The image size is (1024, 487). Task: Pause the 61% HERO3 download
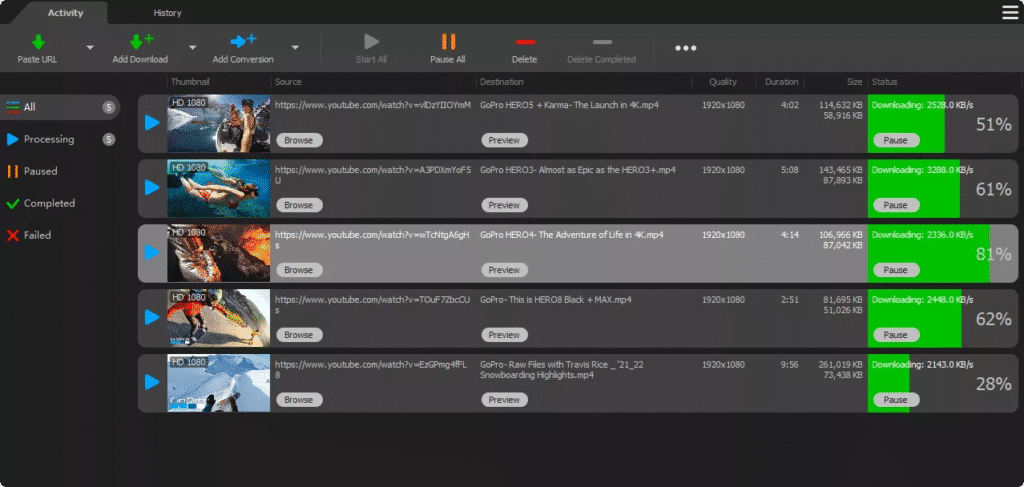pos(896,205)
